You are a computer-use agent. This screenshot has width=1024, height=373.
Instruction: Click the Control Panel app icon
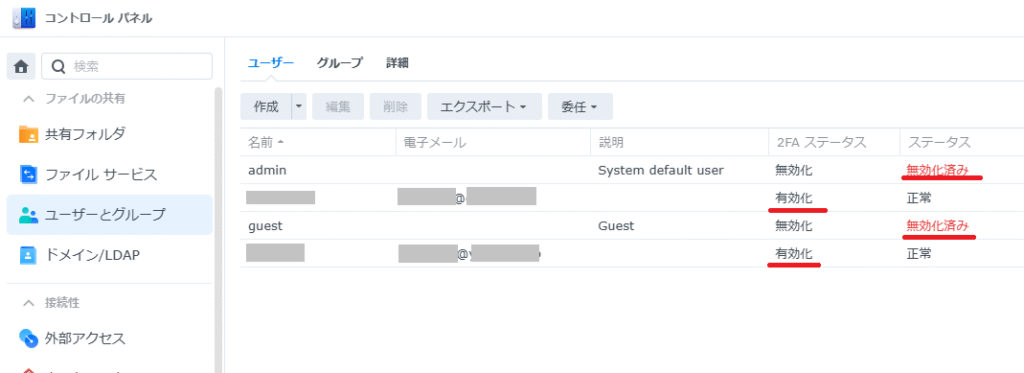pos(24,18)
